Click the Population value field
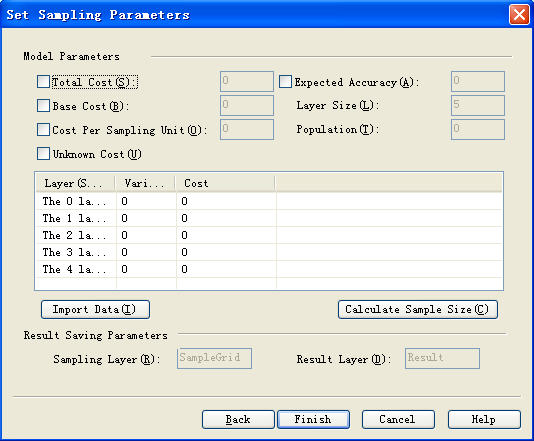This screenshot has width=534, height=441. (x=478, y=129)
